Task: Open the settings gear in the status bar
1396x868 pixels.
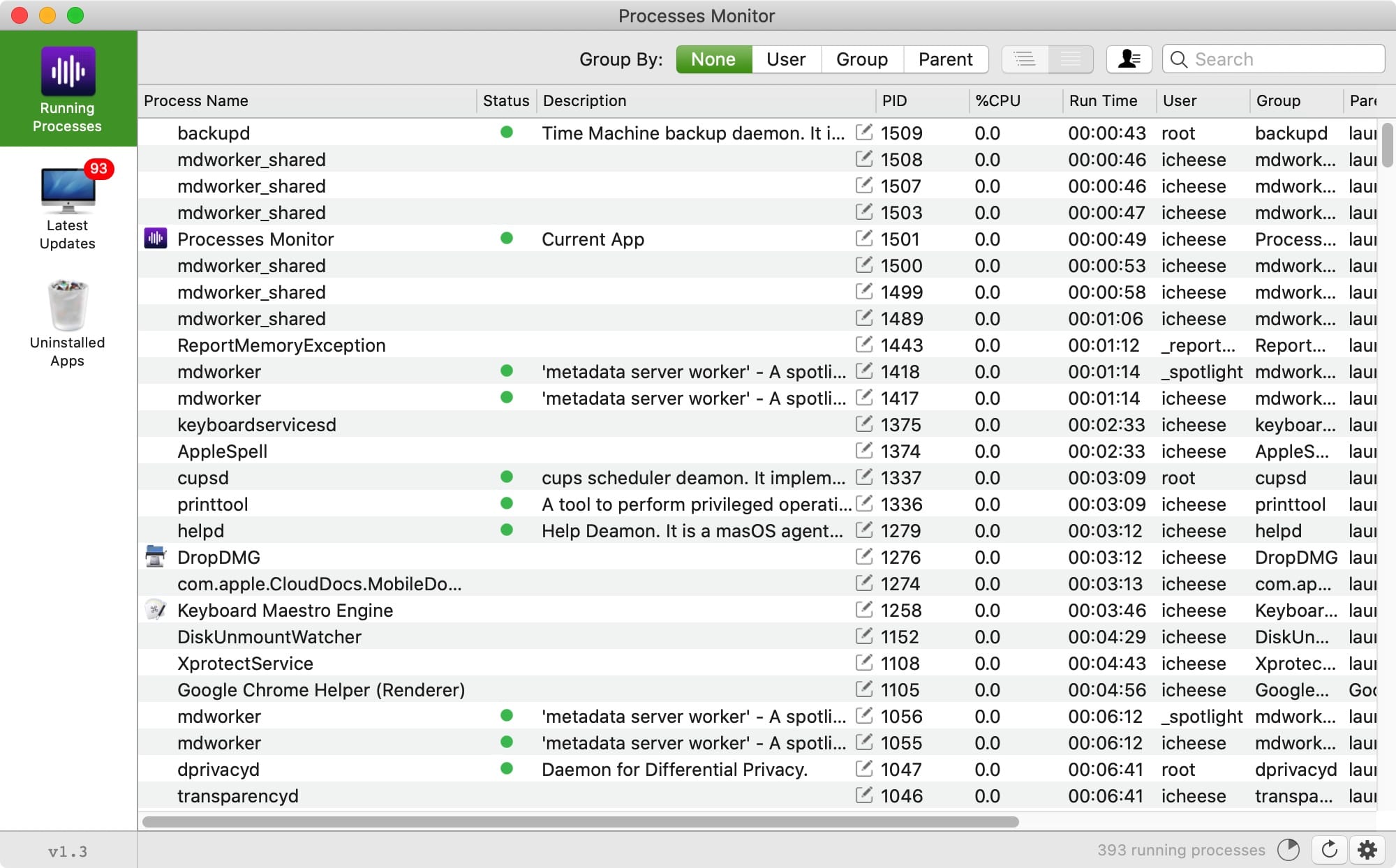Action: click(1367, 849)
